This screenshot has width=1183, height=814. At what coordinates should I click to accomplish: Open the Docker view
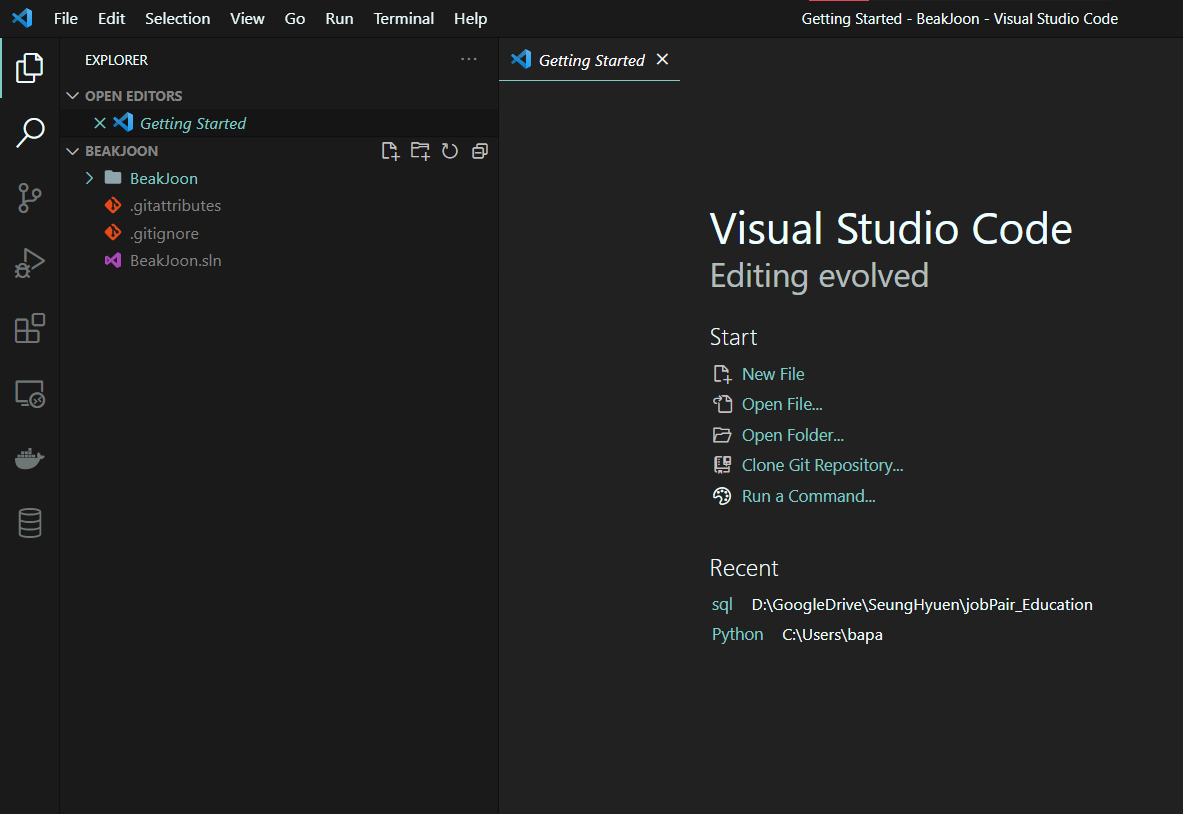(29, 458)
